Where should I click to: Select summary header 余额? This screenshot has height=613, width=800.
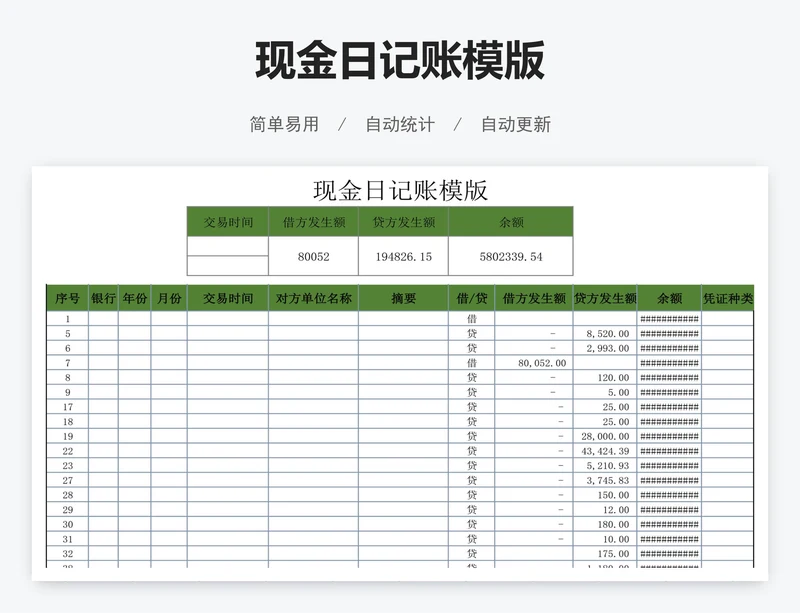(x=511, y=222)
